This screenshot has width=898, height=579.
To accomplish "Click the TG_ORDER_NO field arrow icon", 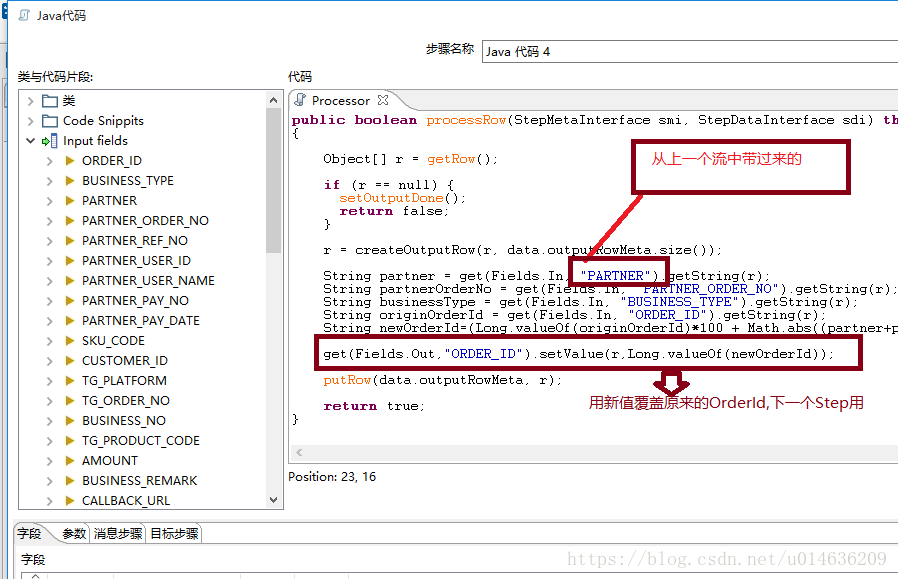I will tap(70, 401).
